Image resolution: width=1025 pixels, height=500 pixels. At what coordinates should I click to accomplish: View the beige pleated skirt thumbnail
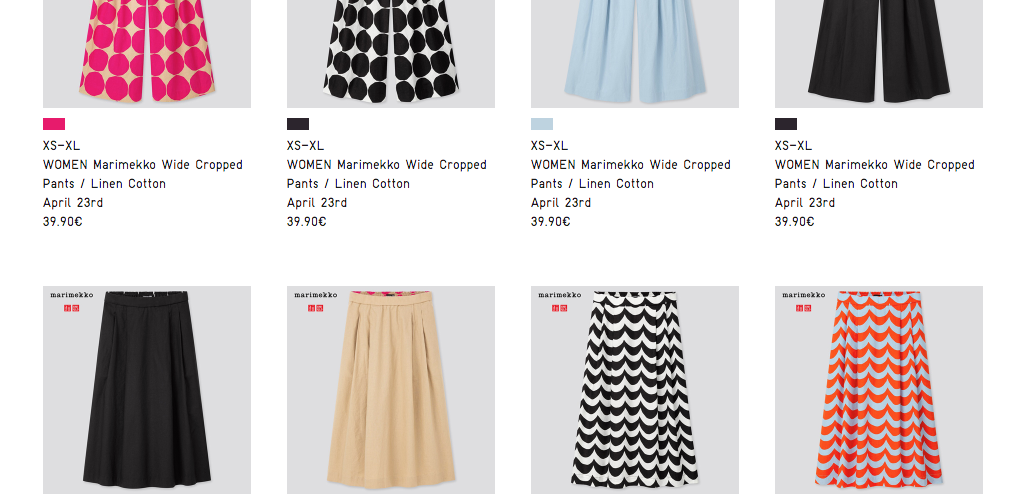click(390, 390)
